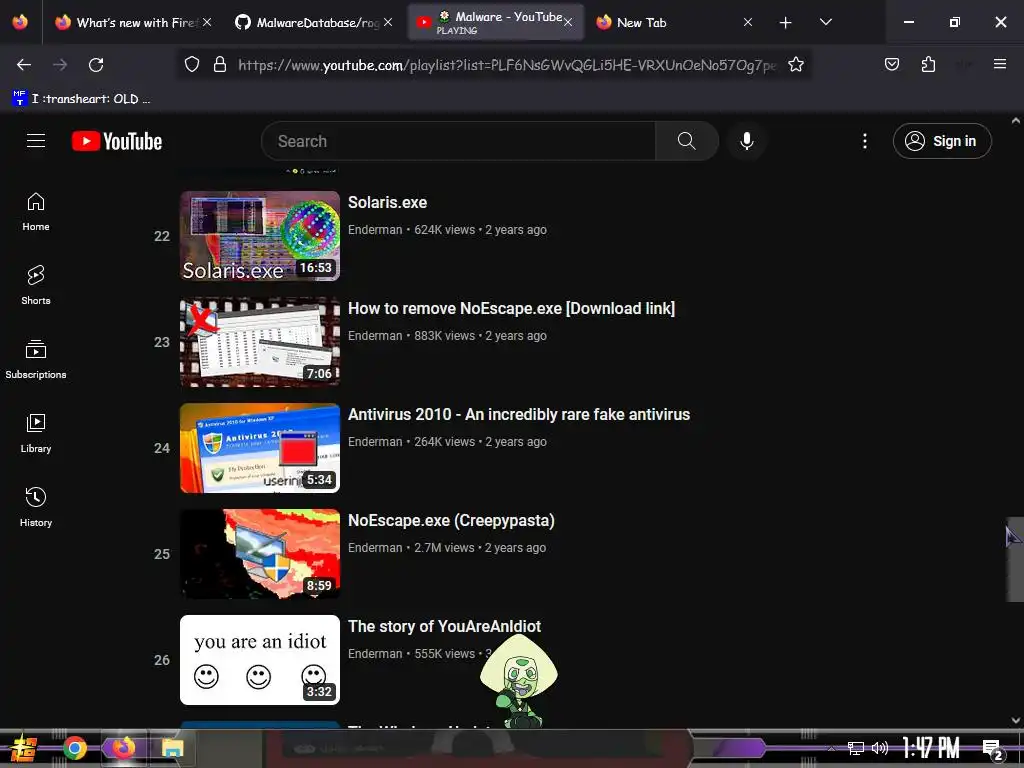Start voice search with microphone icon
Screen dimensions: 1024x768
(x=746, y=141)
